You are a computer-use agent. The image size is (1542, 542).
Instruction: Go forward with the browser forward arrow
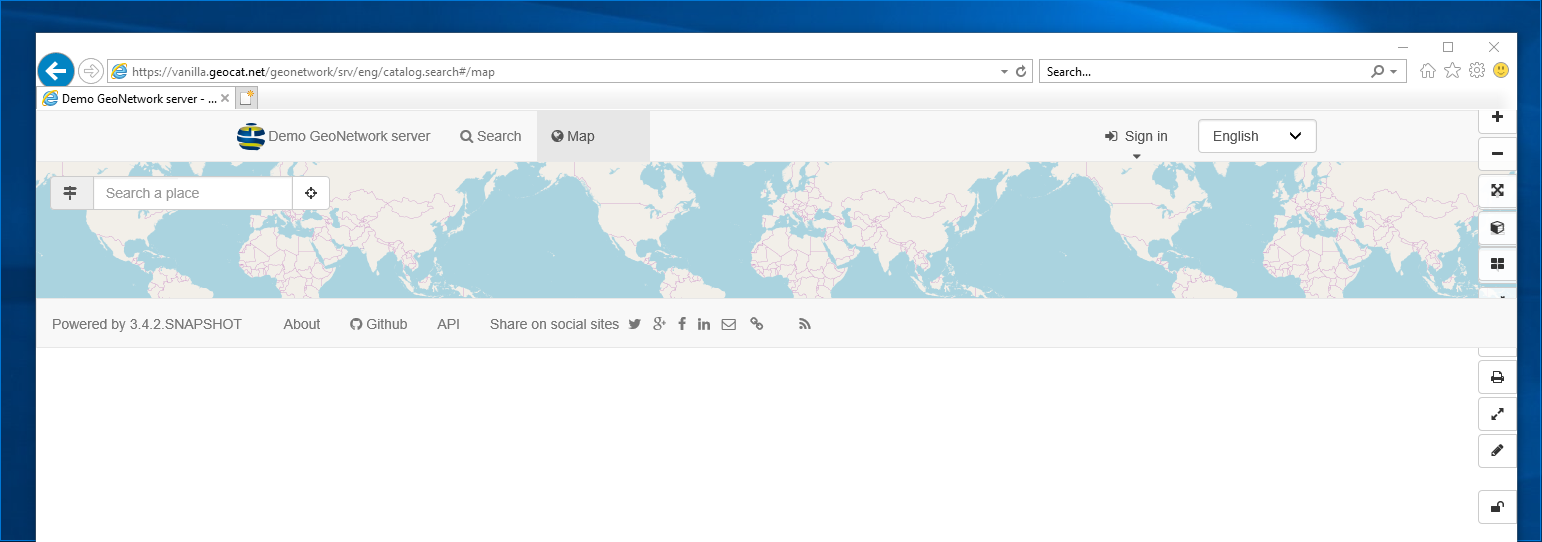90,71
